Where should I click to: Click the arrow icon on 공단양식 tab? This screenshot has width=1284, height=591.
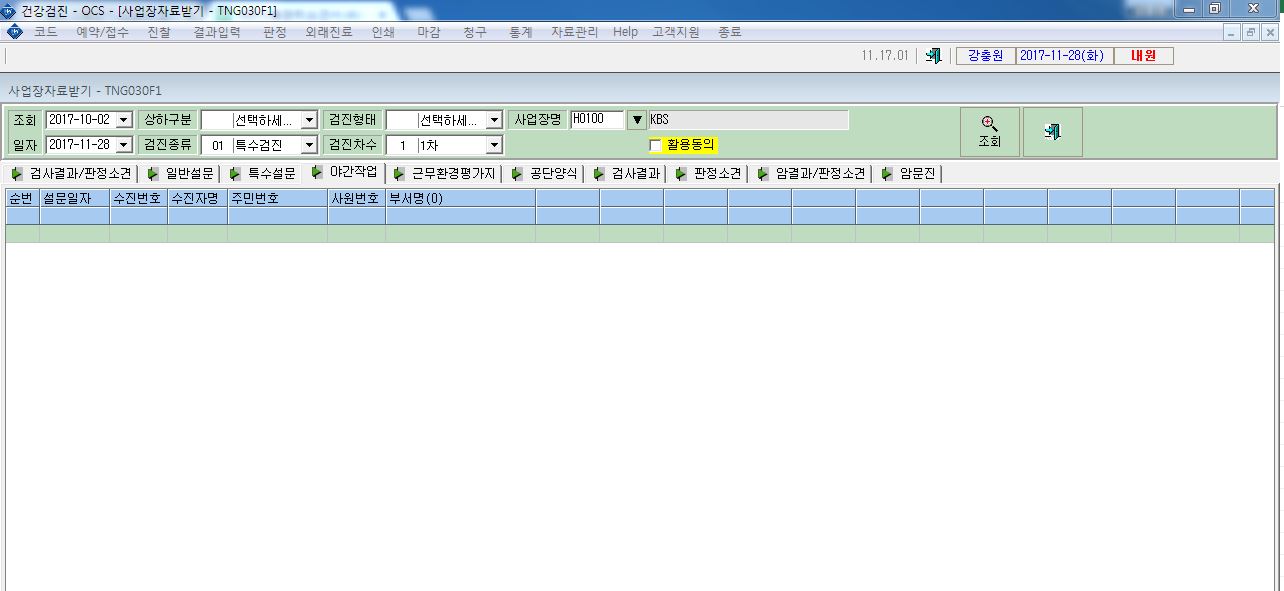point(517,174)
